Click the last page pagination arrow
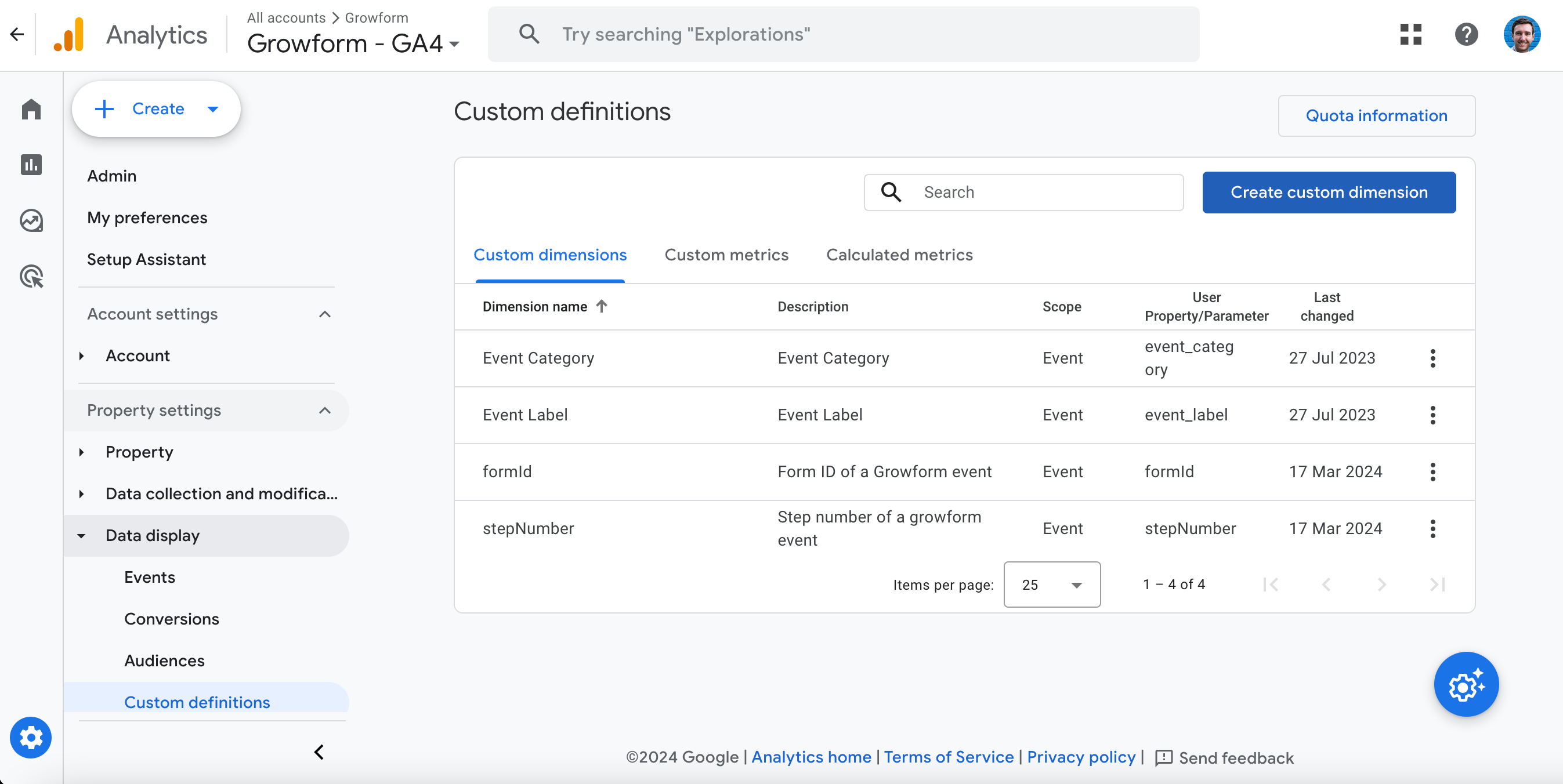The height and width of the screenshot is (784, 1563). tap(1438, 585)
